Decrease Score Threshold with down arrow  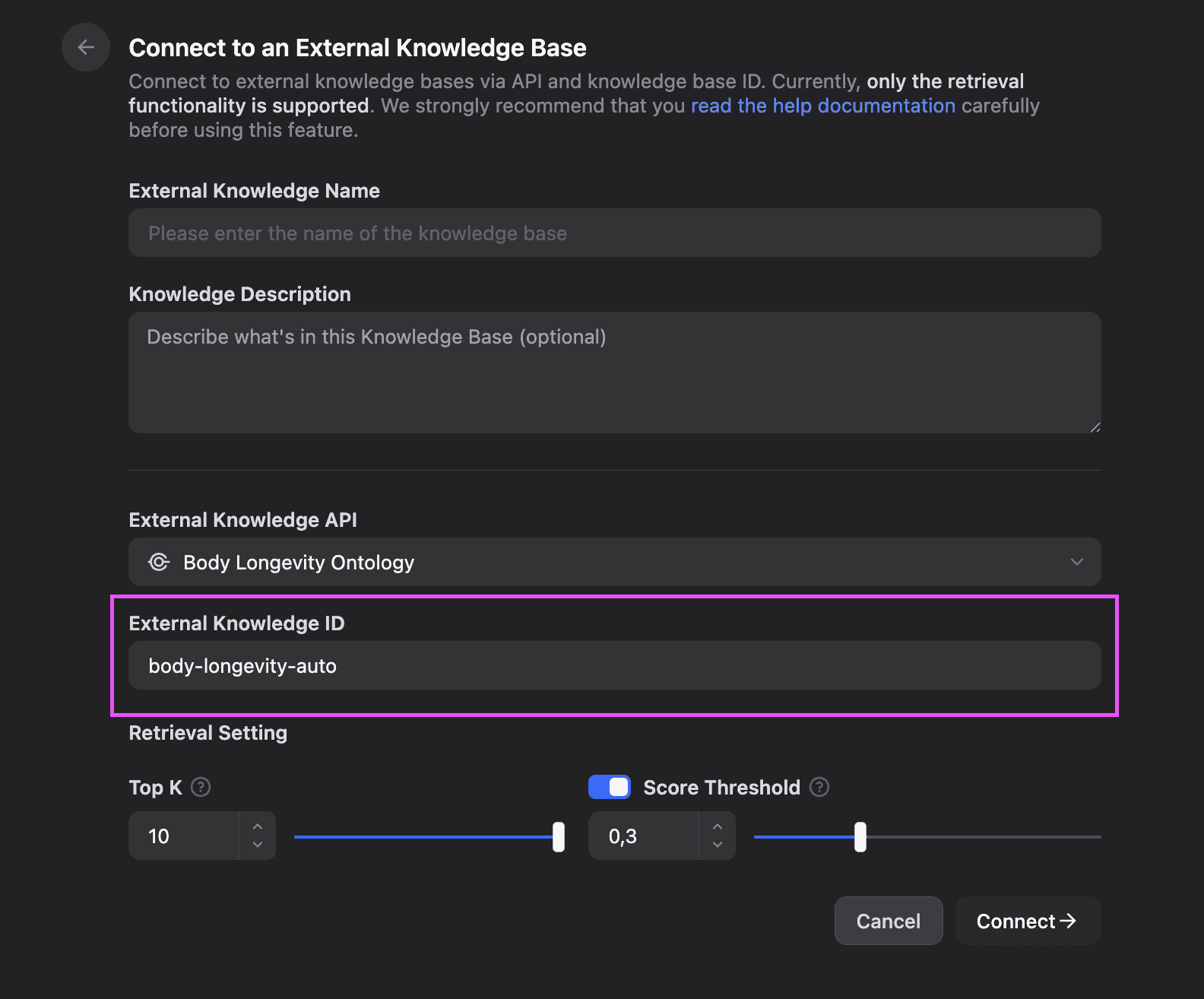click(718, 845)
